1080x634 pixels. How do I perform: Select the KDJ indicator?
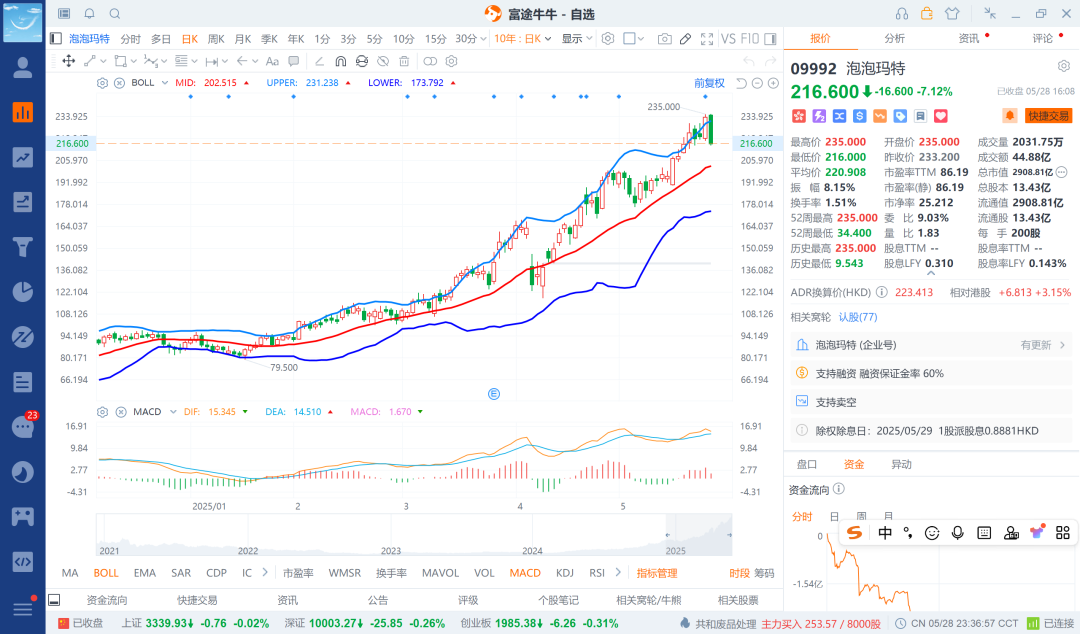565,573
